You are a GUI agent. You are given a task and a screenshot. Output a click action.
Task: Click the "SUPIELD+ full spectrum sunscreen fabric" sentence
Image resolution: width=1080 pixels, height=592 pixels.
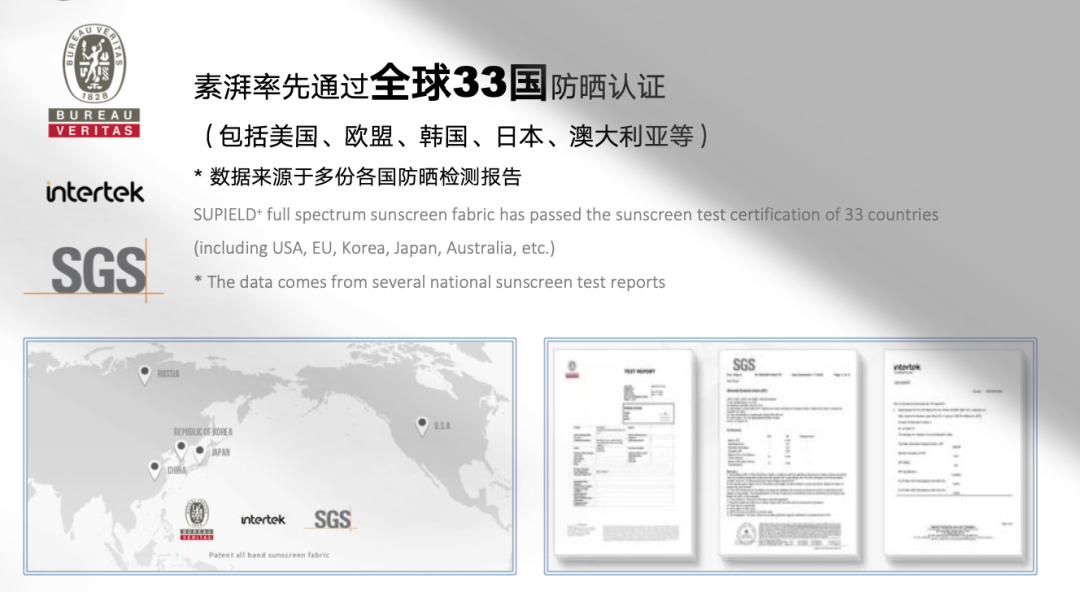pos(566,214)
